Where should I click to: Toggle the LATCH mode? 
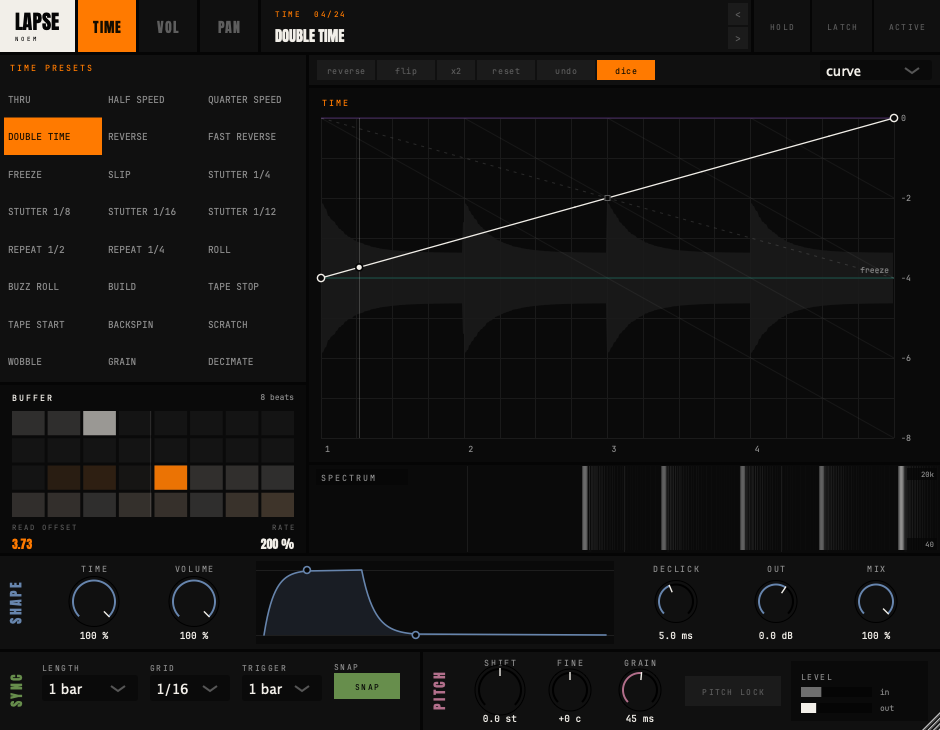point(842,27)
